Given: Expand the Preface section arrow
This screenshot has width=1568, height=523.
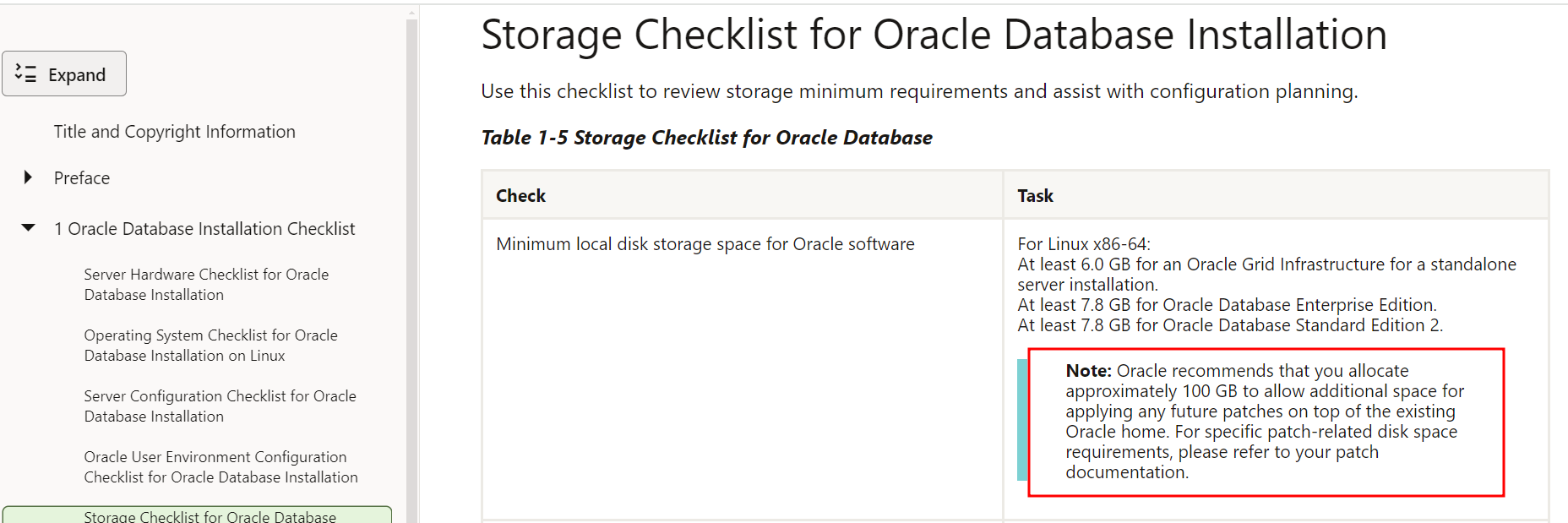Looking at the screenshot, I should pos(28,177).
